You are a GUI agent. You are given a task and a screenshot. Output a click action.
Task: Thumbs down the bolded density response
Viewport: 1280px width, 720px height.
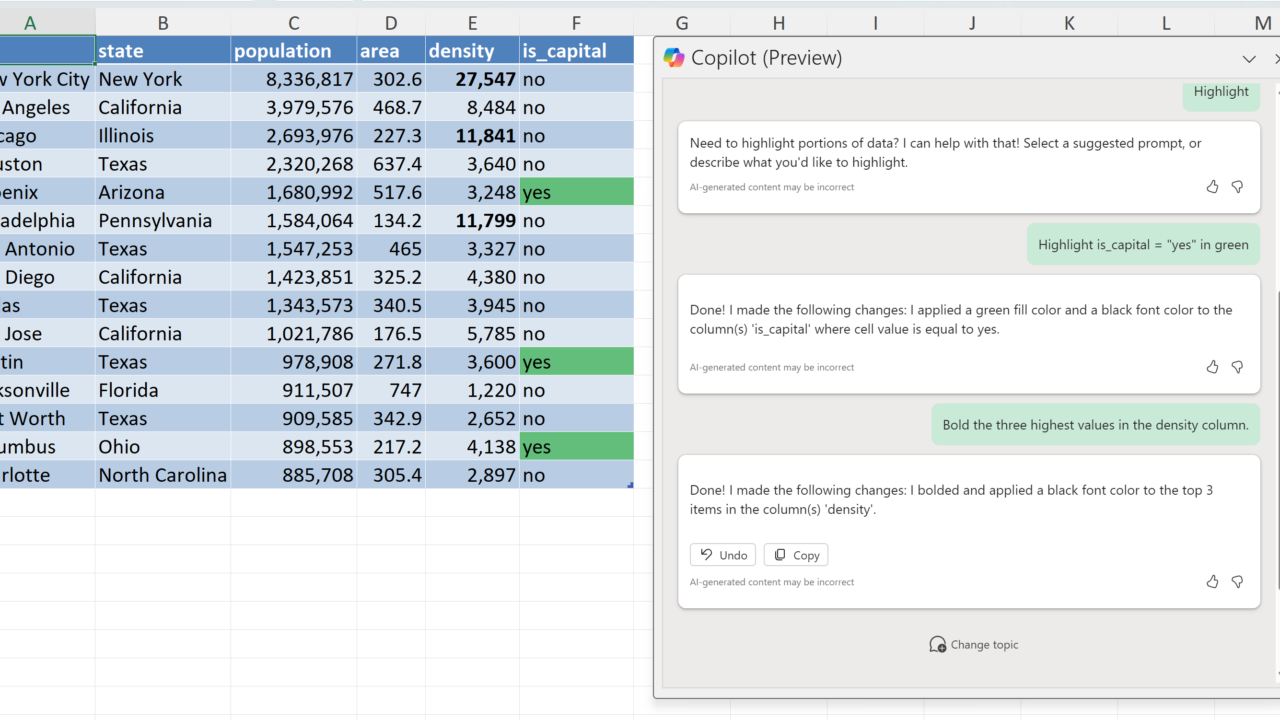point(1237,581)
